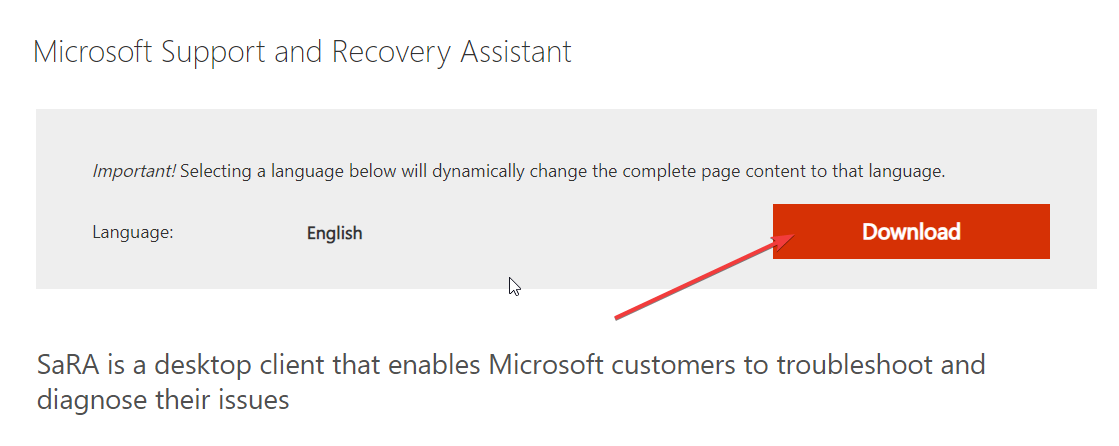
Task: Select the Language: label
Action: click(133, 233)
